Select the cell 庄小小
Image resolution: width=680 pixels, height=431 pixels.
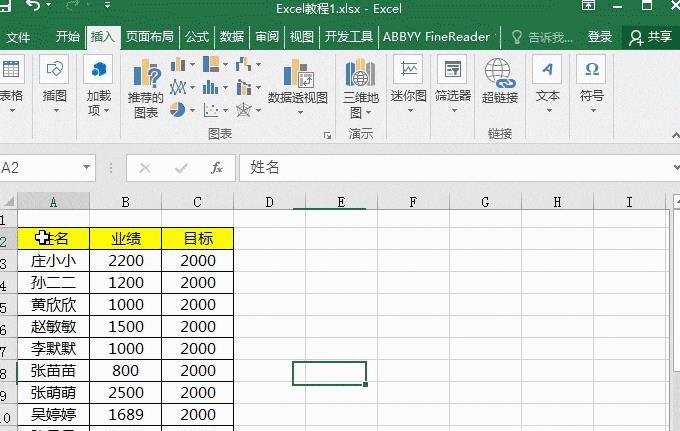pos(53,260)
